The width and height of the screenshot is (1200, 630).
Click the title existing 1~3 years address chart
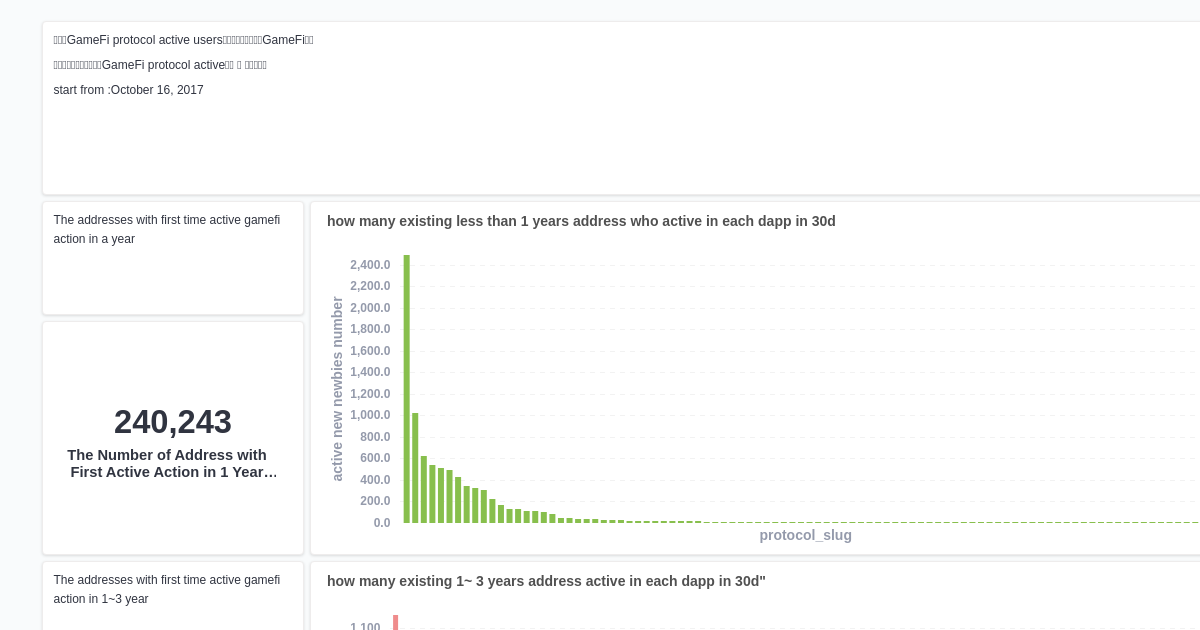pyautogui.click(x=546, y=581)
